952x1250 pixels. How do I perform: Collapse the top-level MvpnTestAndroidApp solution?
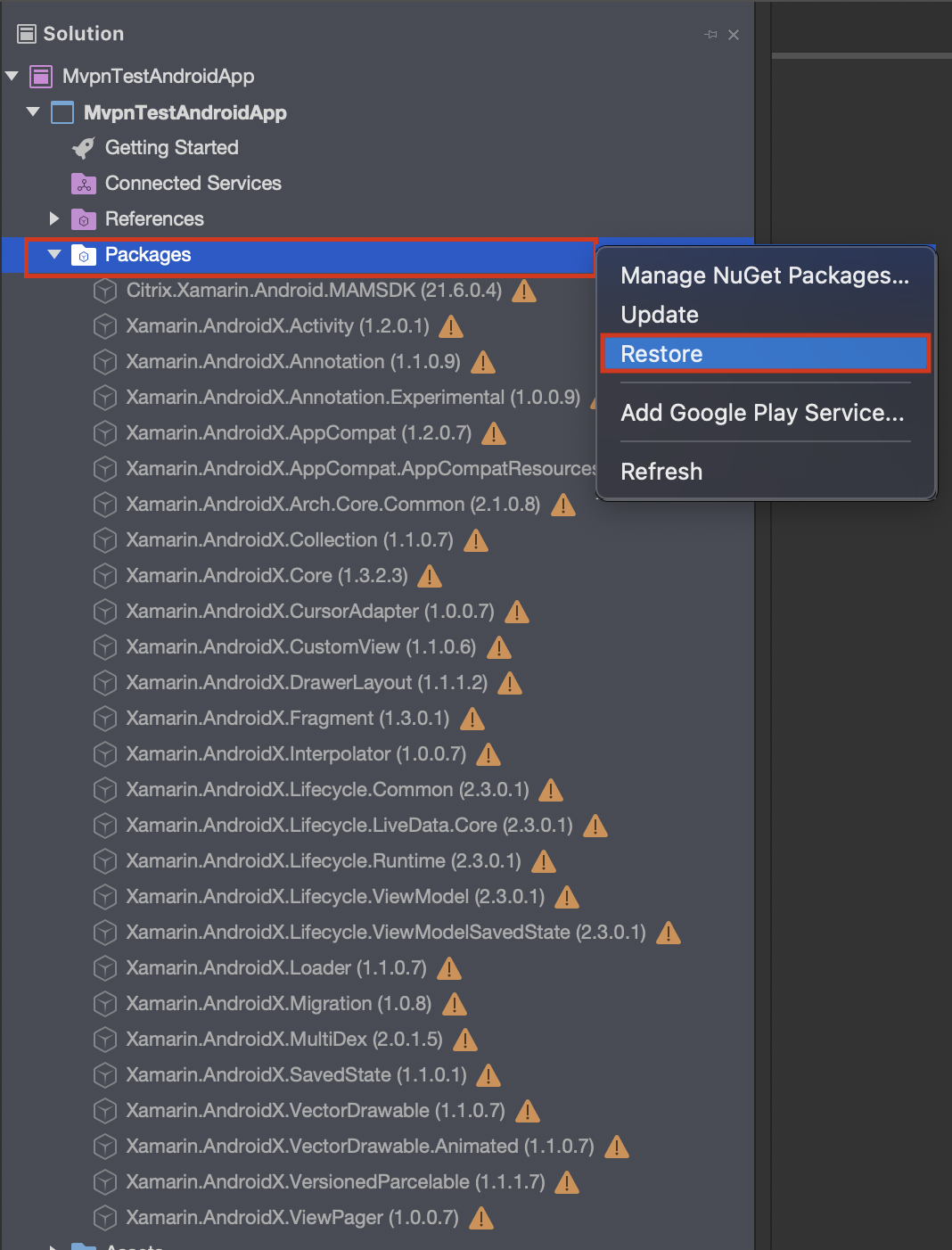click(12, 77)
